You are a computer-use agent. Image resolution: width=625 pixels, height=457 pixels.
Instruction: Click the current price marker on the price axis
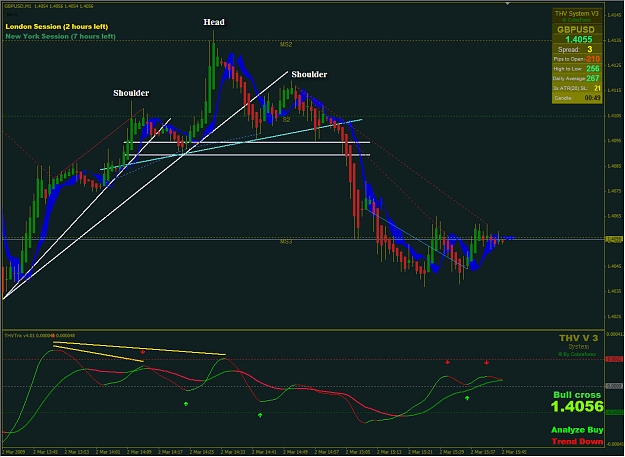(x=614, y=239)
